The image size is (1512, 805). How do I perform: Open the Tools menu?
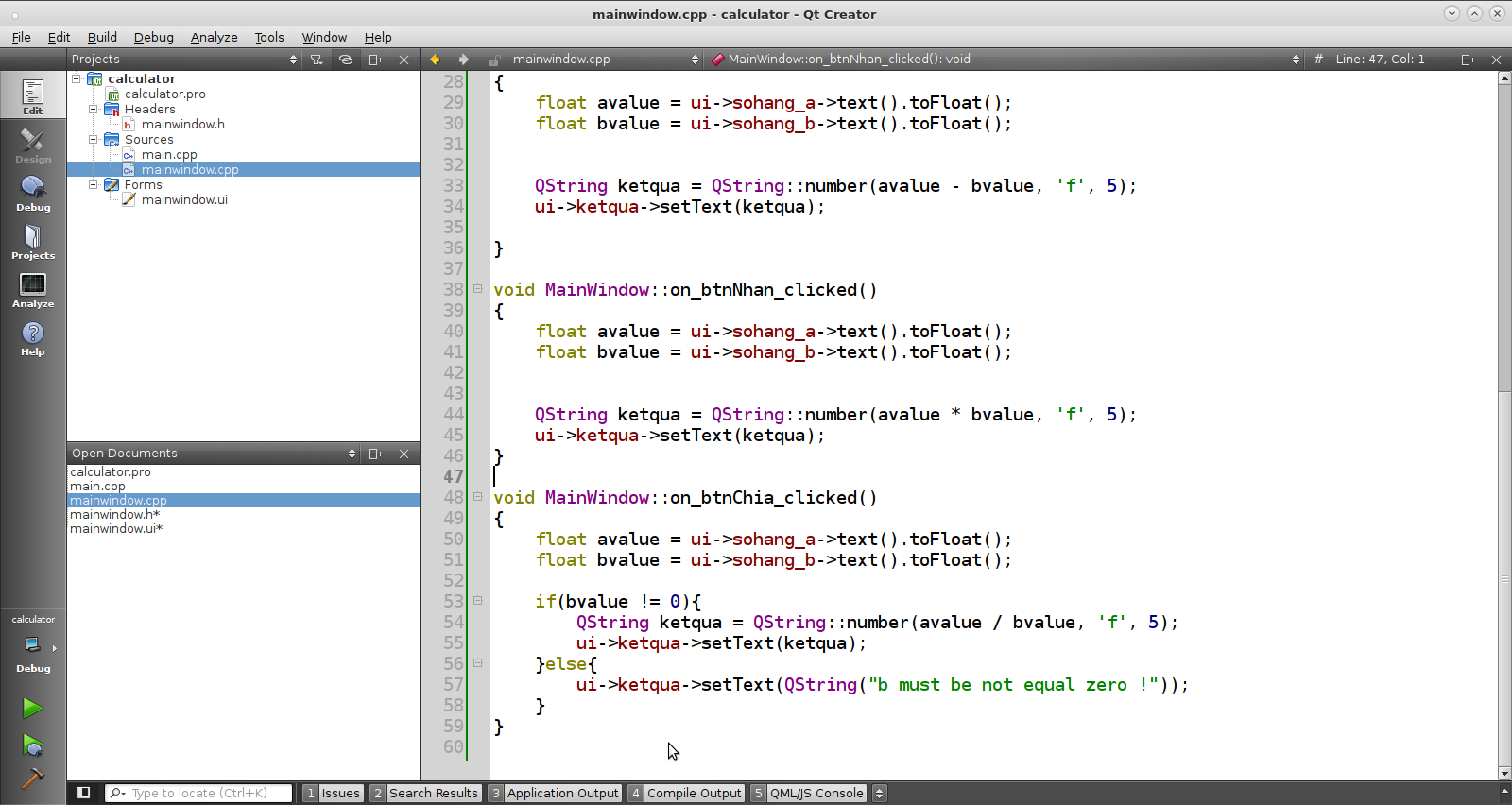pos(269,37)
